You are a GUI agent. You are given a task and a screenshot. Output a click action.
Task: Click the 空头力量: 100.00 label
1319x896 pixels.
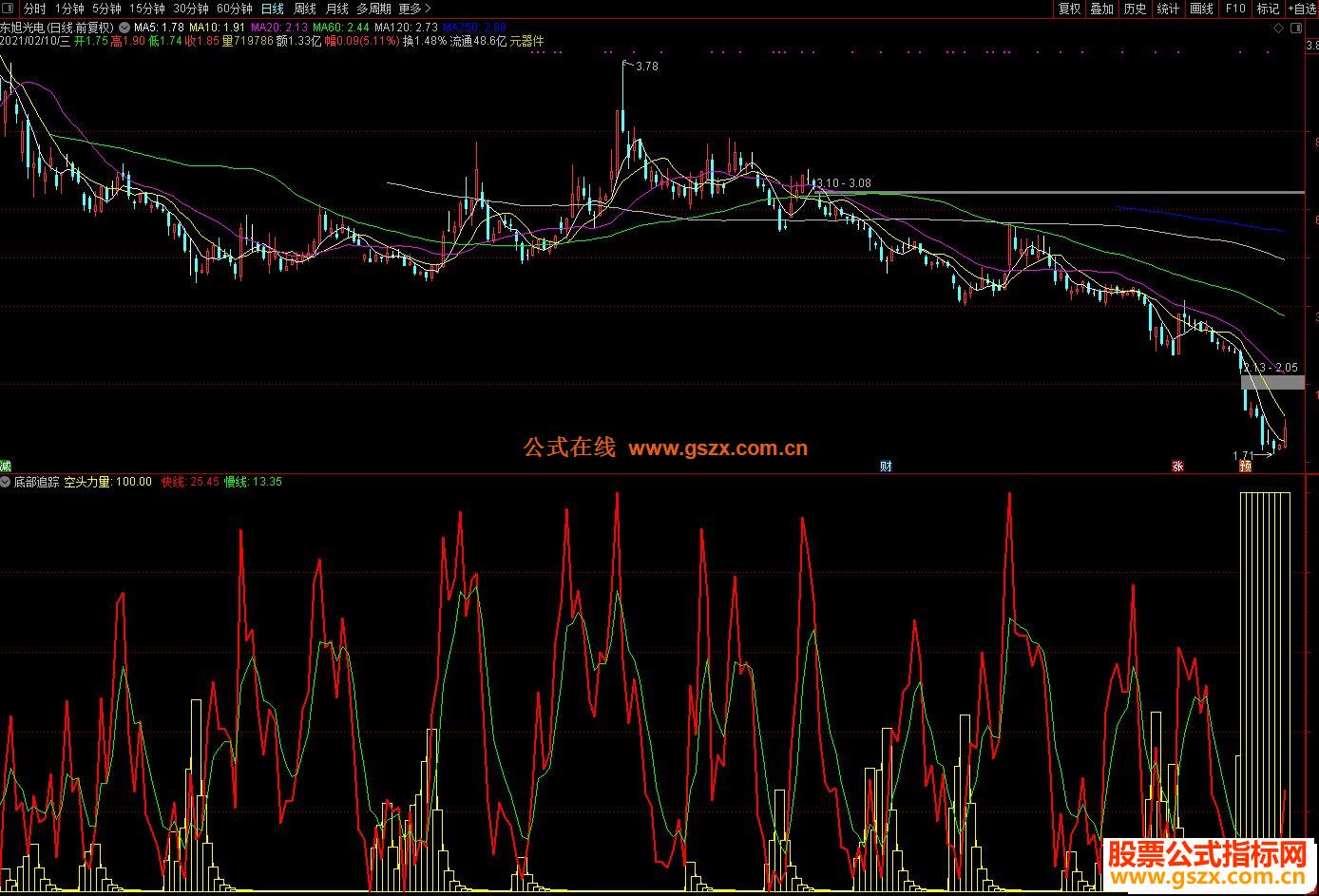click(107, 482)
